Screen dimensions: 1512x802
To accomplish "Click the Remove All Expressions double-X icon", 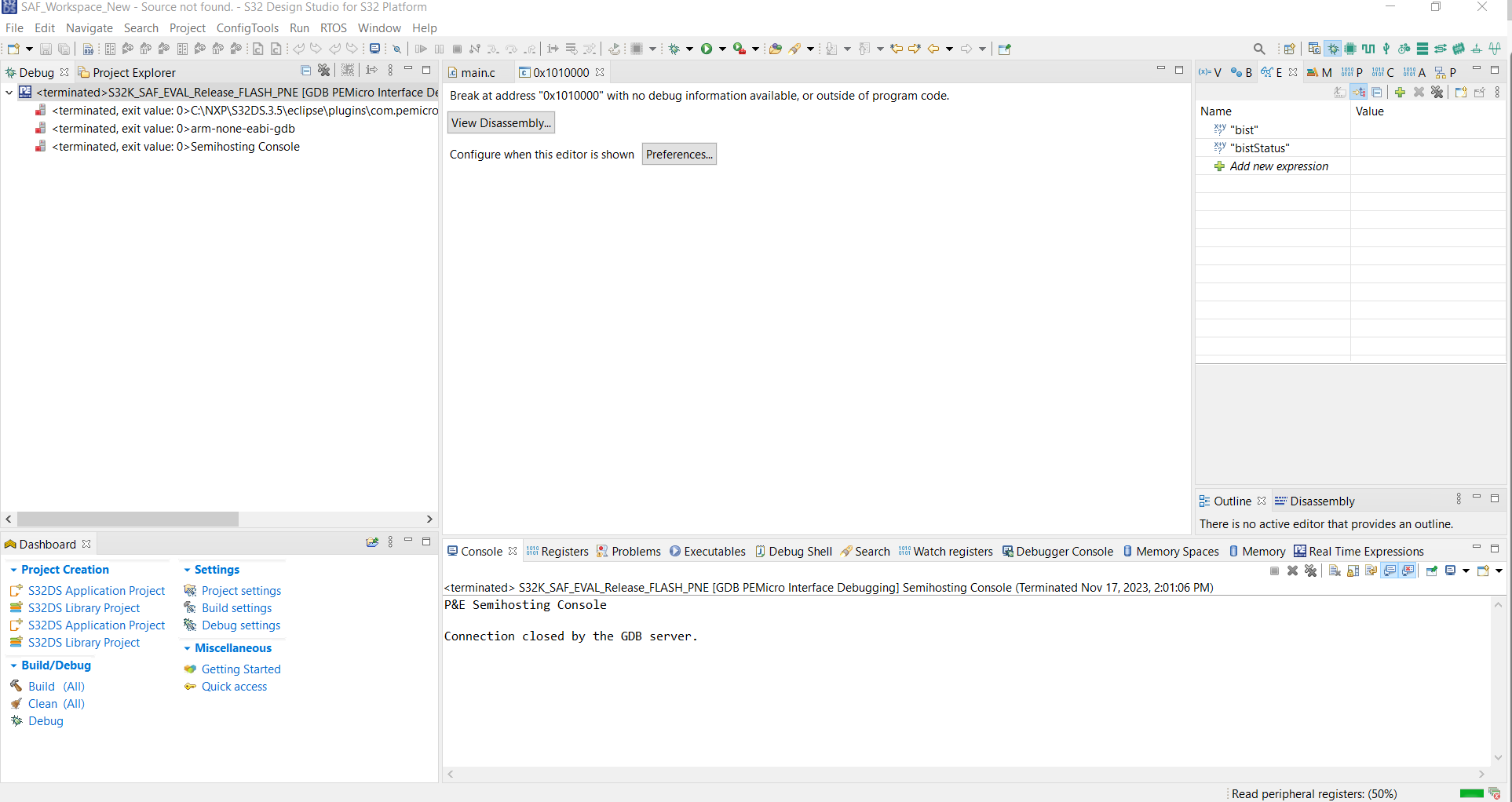I will tap(1437, 92).
